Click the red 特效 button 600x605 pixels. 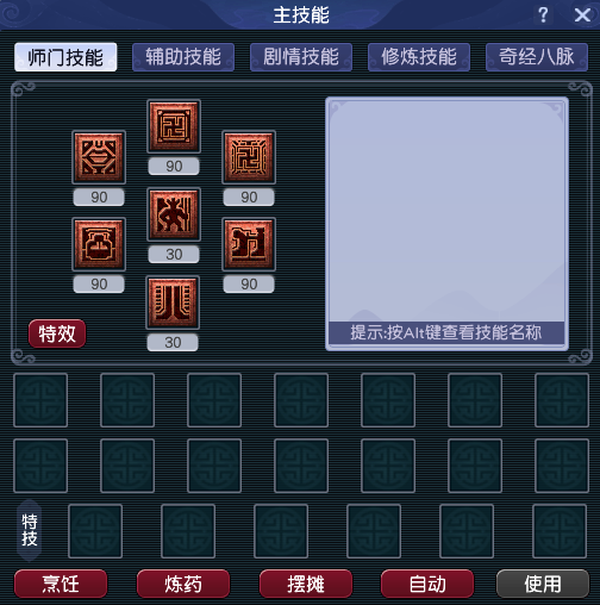coord(57,333)
